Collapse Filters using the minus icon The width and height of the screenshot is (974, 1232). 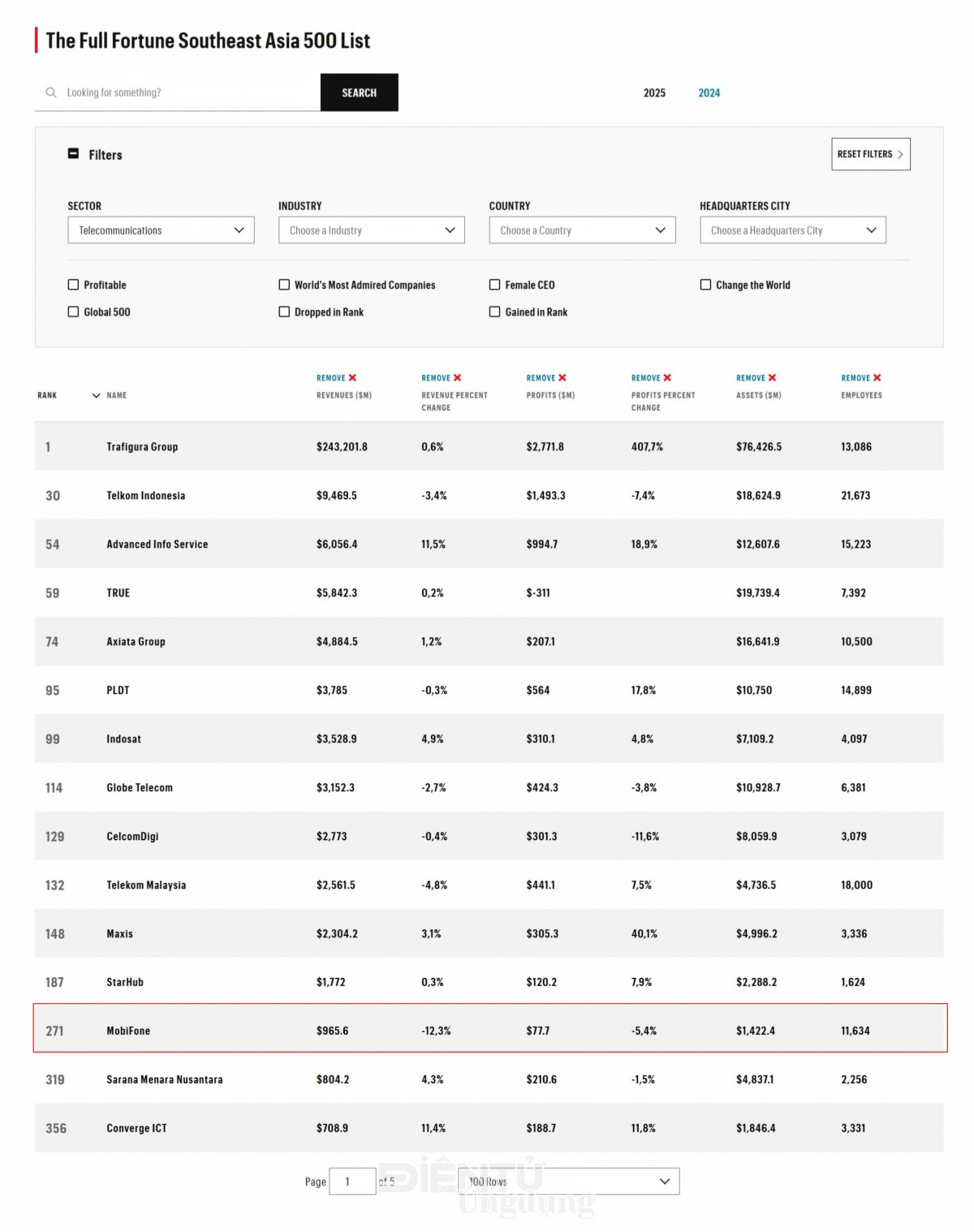(x=73, y=153)
